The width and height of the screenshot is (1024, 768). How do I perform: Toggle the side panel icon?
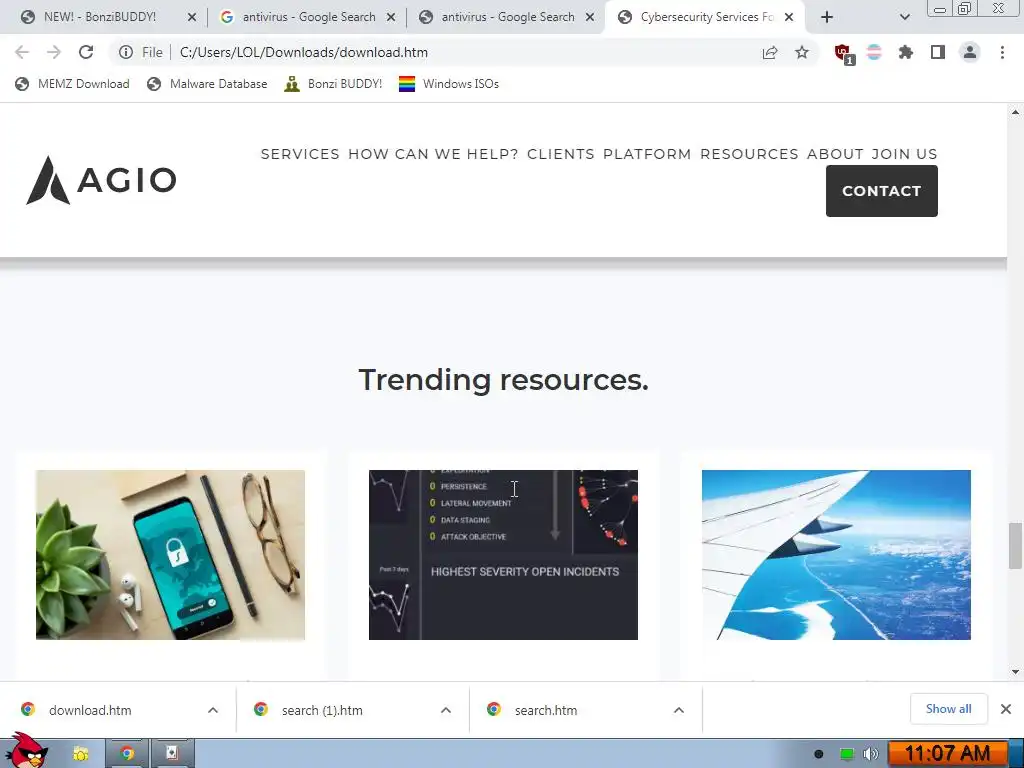(938, 52)
